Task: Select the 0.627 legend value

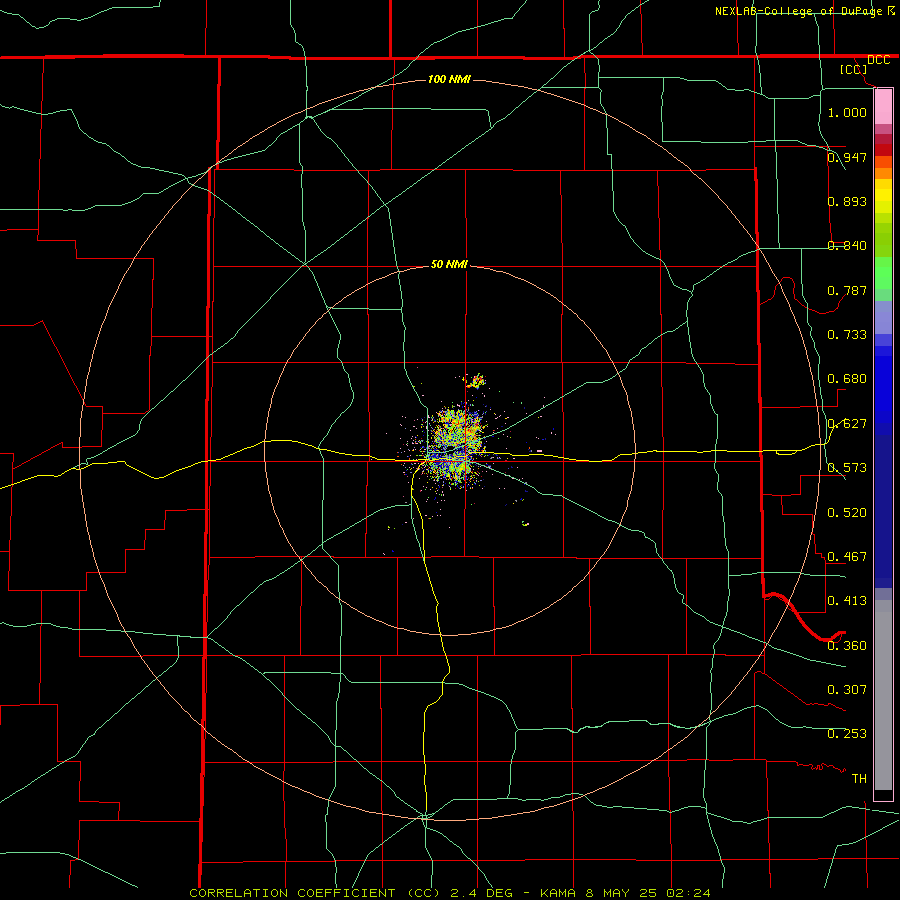Action: click(x=847, y=424)
